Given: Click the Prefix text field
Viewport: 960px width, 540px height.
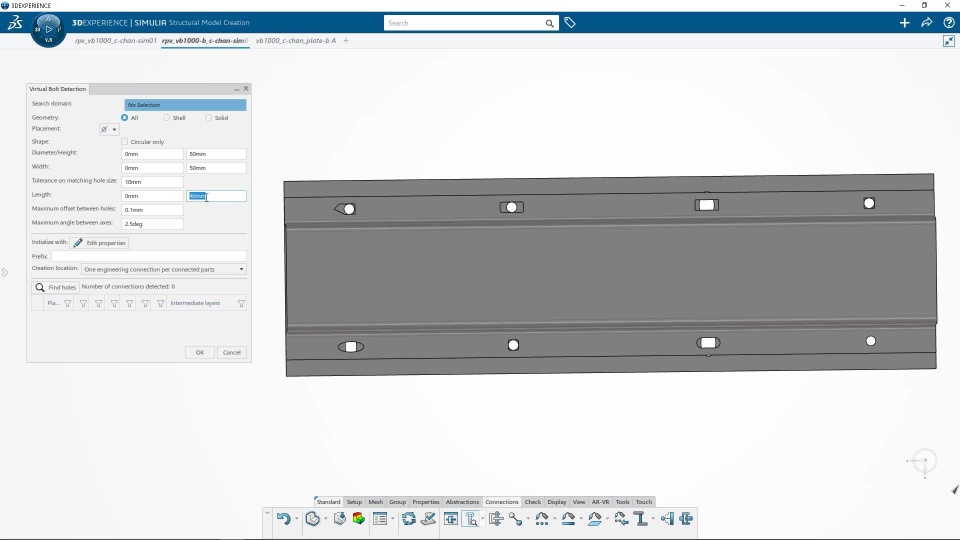Looking at the screenshot, I should [x=149, y=256].
